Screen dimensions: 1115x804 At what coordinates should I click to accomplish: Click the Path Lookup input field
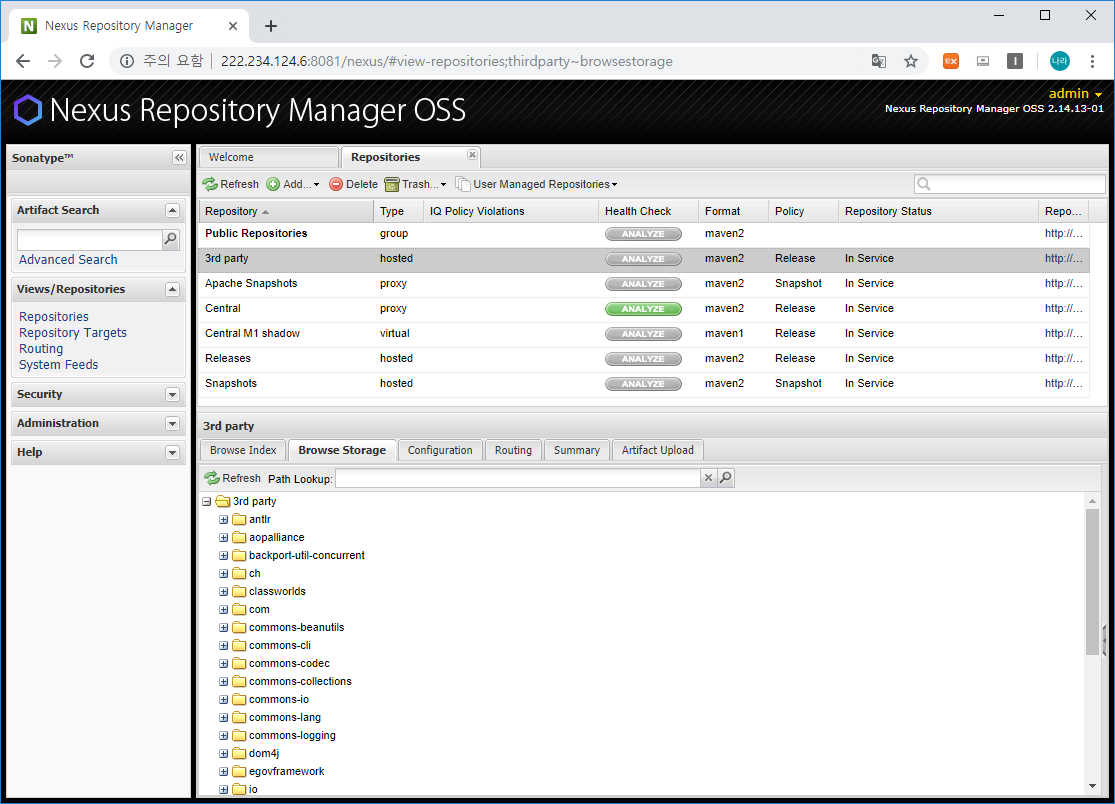[518, 478]
